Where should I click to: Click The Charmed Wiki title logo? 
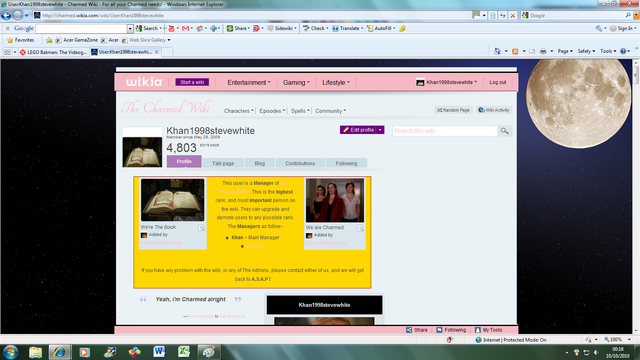[x=166, y=107]
